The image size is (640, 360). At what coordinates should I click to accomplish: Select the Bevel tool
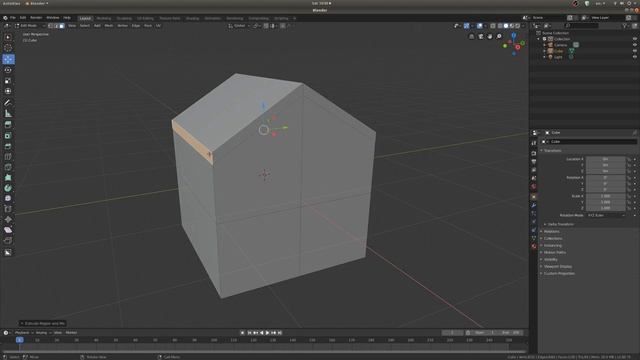click(x=8, y=146)
